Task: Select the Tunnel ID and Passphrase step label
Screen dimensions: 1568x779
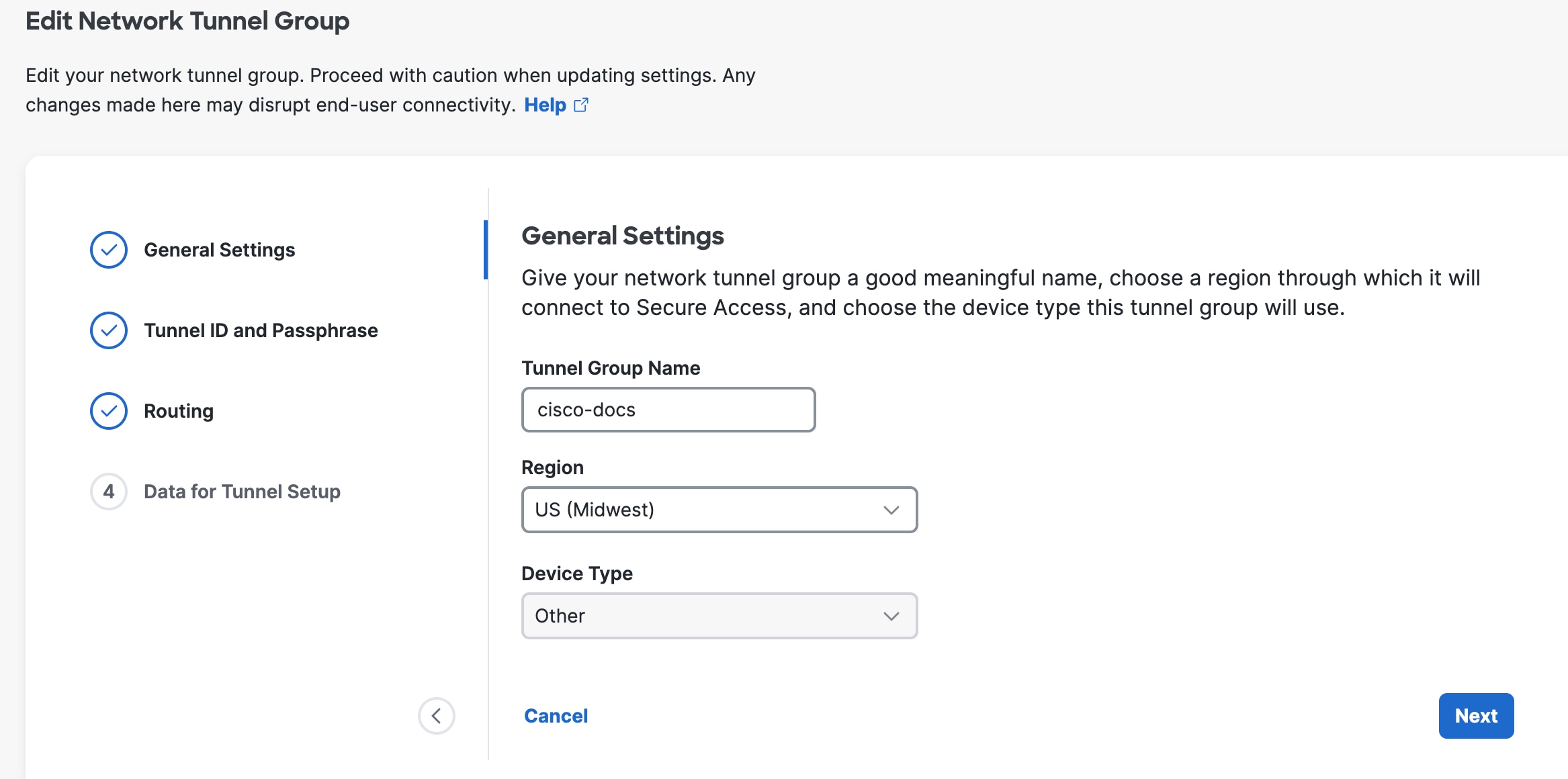Action: [261, 330]
